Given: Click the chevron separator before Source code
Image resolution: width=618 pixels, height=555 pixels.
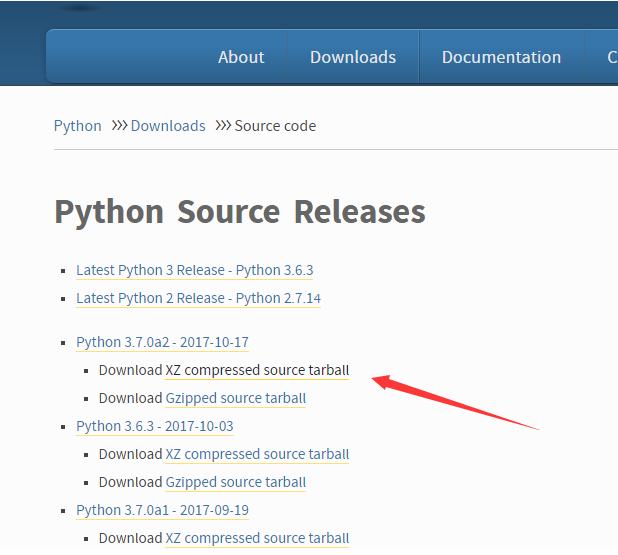Looking at the screenshot, I should click(223, 126).
